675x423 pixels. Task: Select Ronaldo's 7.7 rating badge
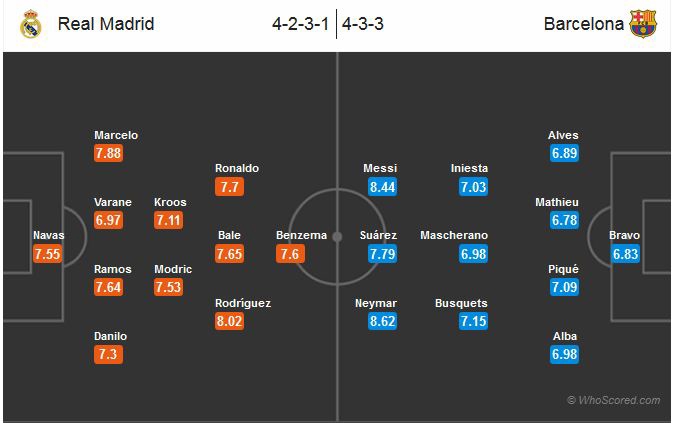pyautogui.click(x=229, y=187)
